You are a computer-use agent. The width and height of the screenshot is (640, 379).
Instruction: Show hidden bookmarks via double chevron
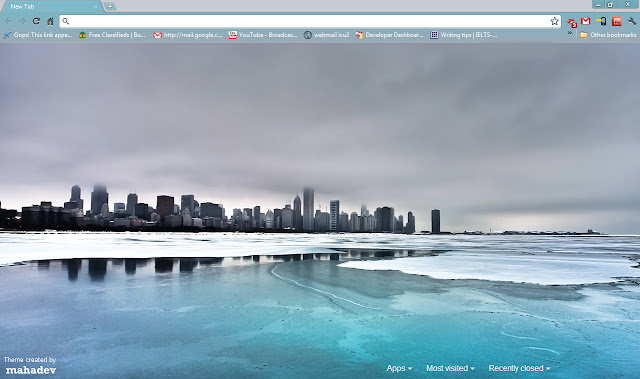coord(570,33)
